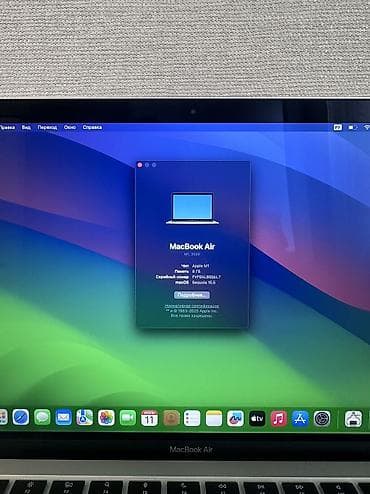The width and height of the screenshot is (370, 494).
Task: Open Maps in the dock
Action: (x=85, y=418)
